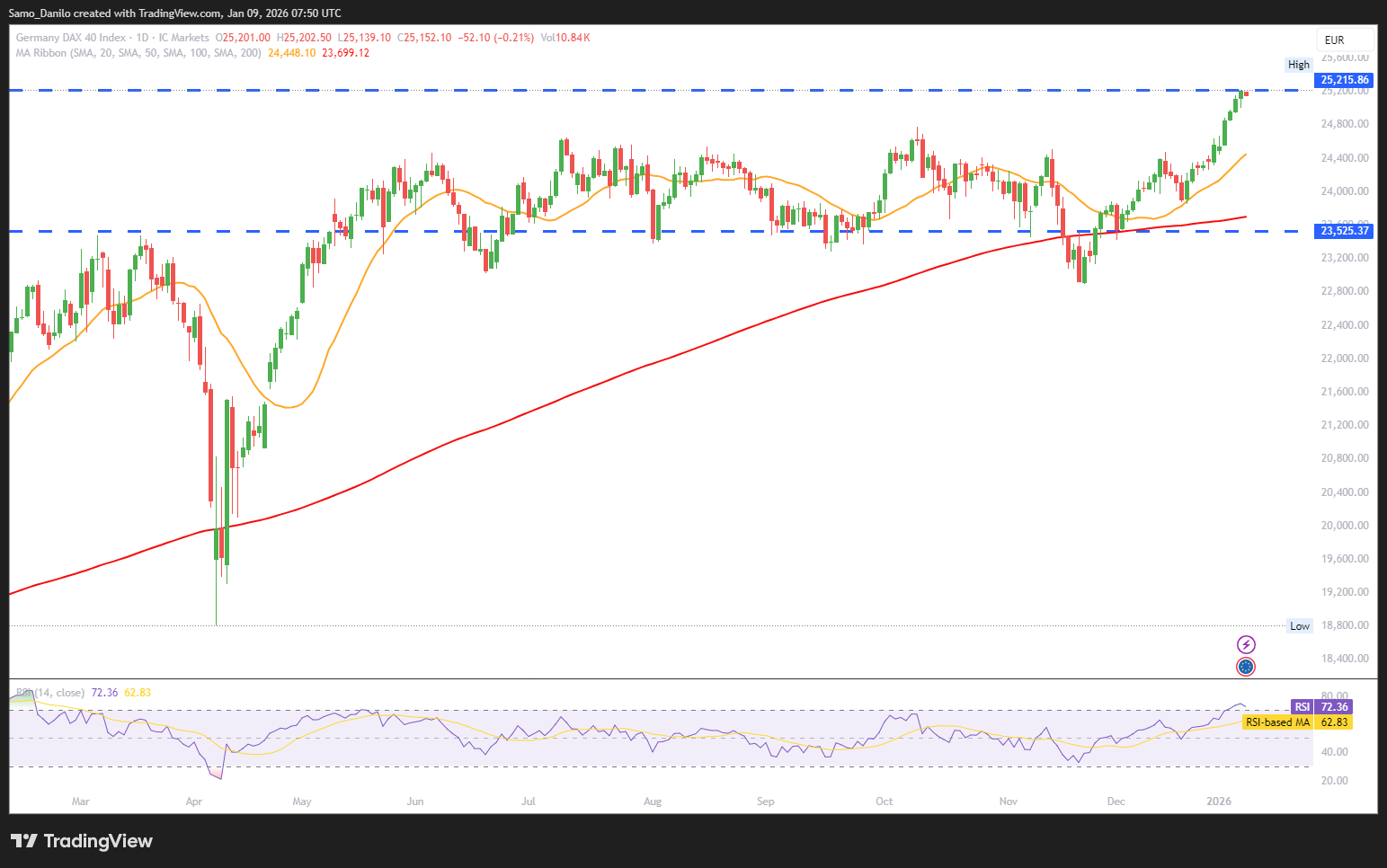Click the Germany DAX 40 Index title
This screenshot has width=1387, height=868.
tap(71, 38)
